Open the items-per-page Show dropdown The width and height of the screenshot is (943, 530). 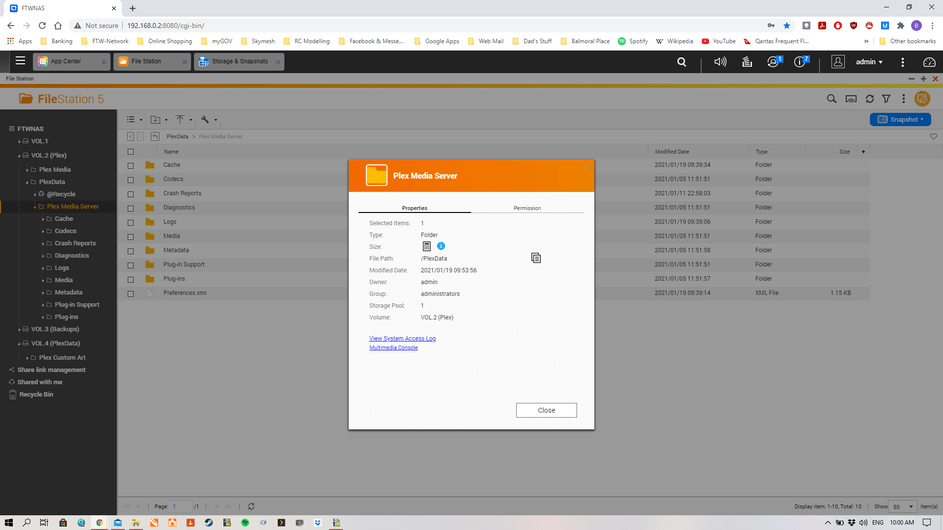tap(903, 507)
